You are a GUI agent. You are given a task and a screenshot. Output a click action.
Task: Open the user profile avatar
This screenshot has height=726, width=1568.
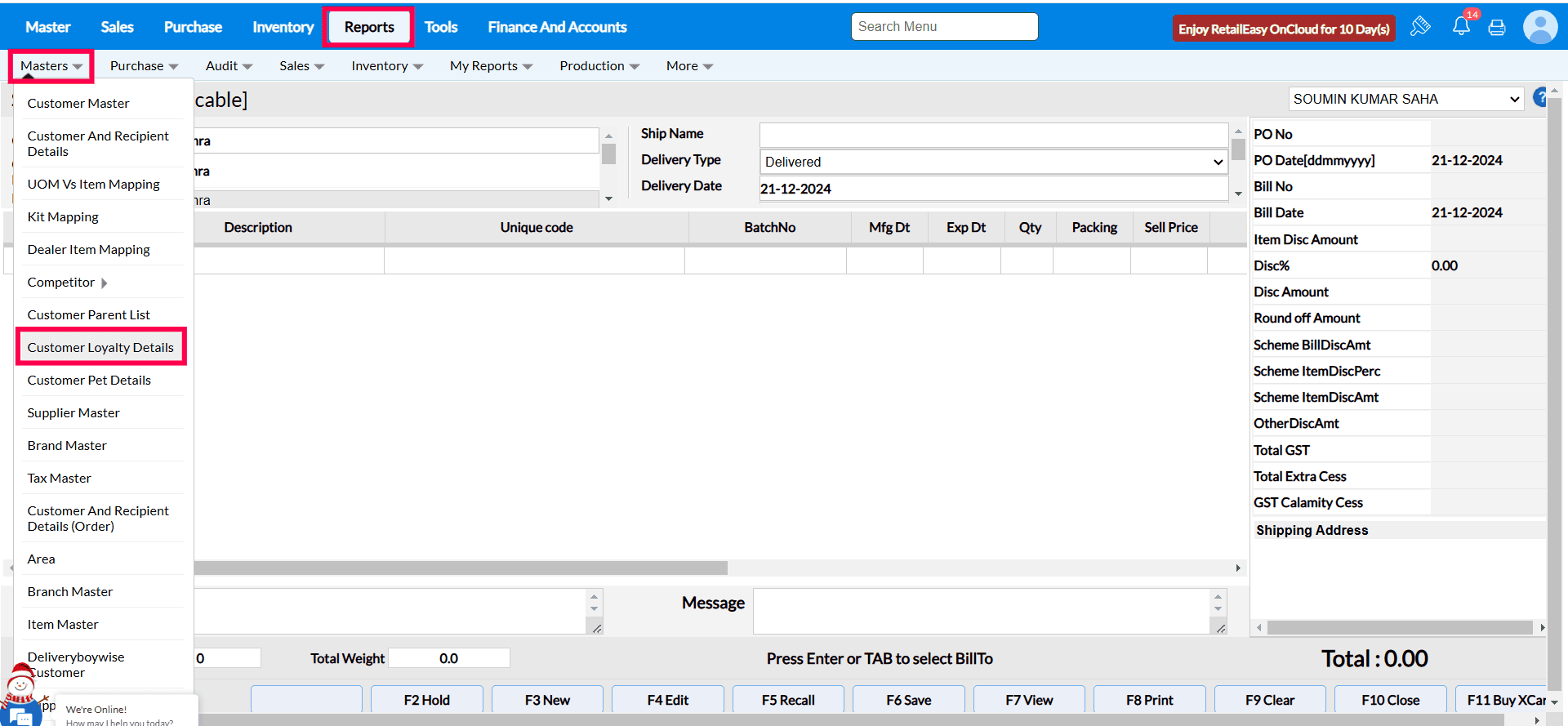(x=1540, y=27)
